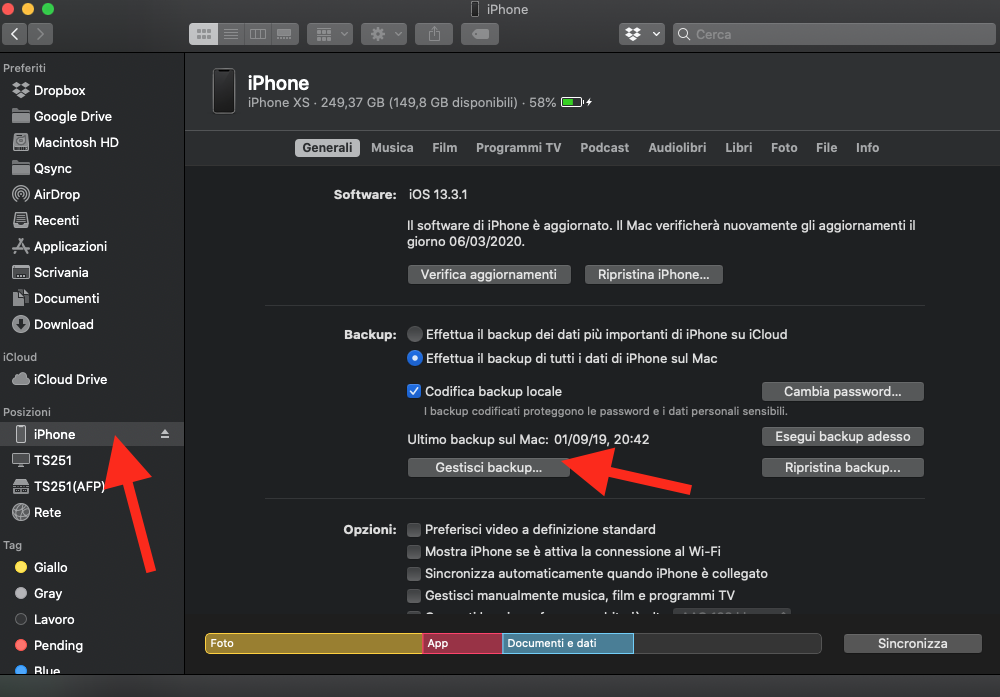The height and width of the screenshot is (697, 1000).
Task: Switch Finder to column view
Action: [x=258, y=34]
